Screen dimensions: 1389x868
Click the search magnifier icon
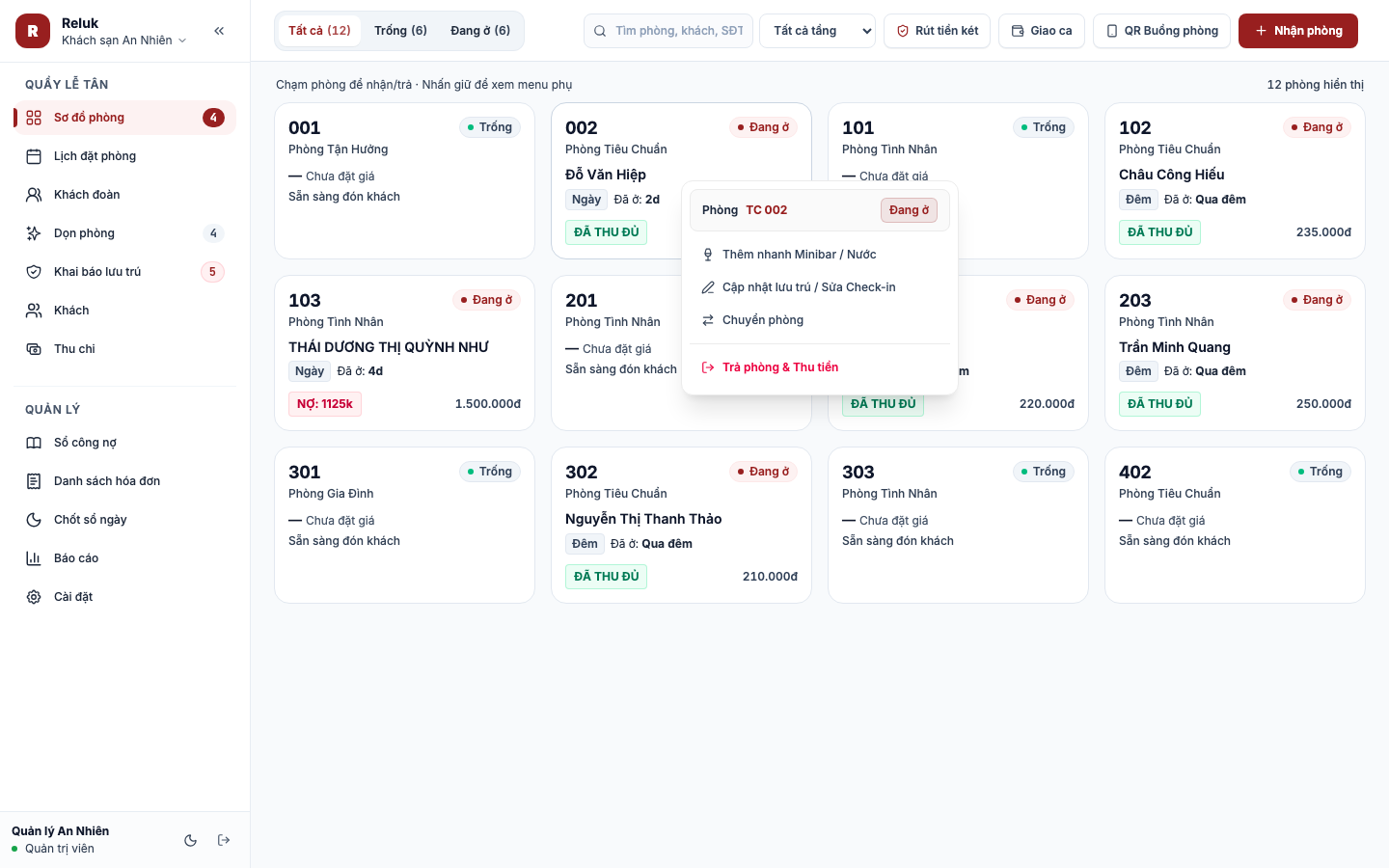(x=600, y=31)
